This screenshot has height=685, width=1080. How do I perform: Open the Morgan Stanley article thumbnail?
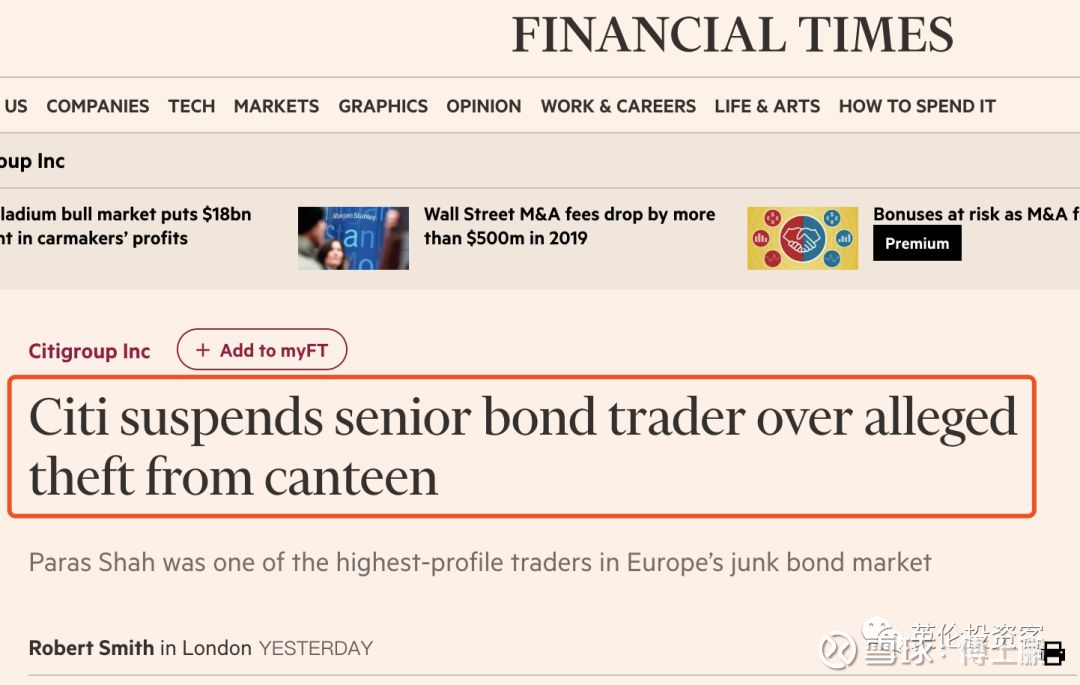[x=353, y=238]
